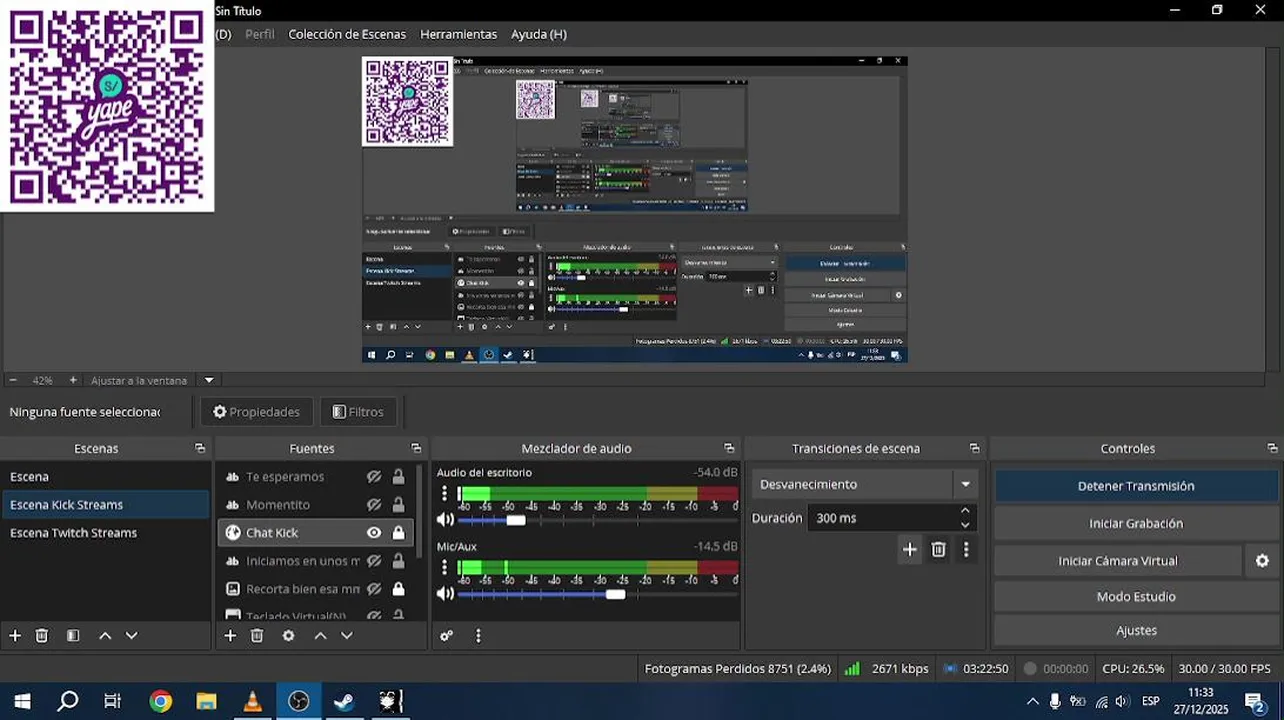Undock the Mezclador de audio panel
The image size is (1284, 720).
pos(729,449)
